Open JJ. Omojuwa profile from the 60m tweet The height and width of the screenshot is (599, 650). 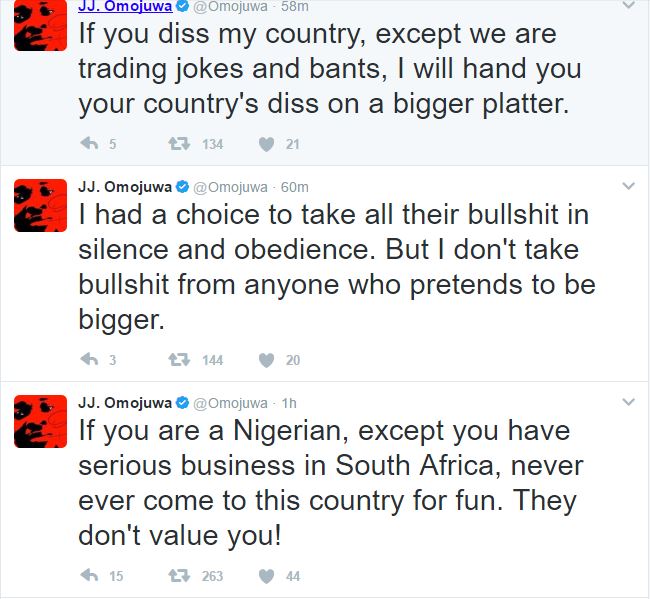click(124, 187)
